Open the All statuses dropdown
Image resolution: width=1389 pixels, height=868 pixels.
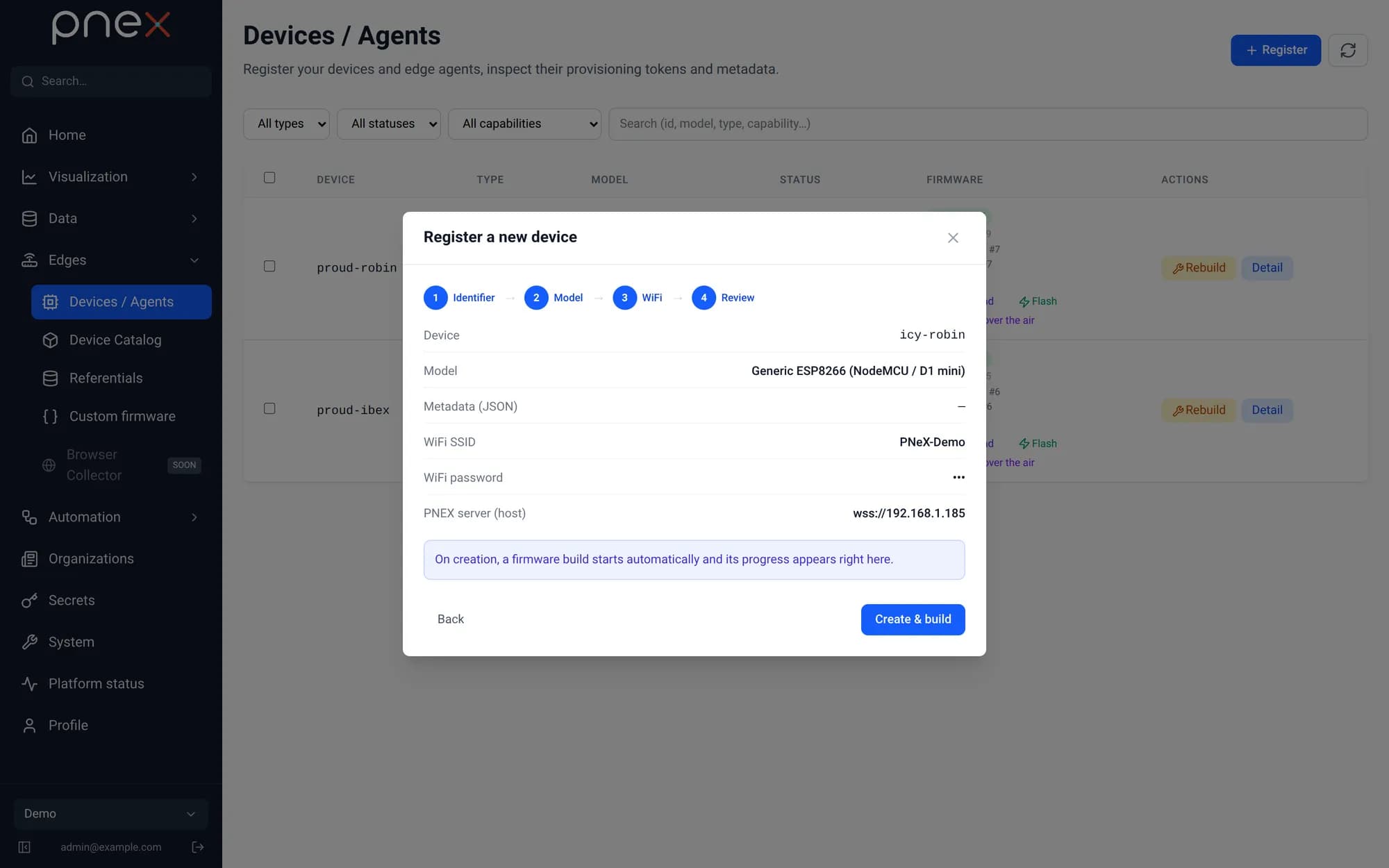(388, 124)
